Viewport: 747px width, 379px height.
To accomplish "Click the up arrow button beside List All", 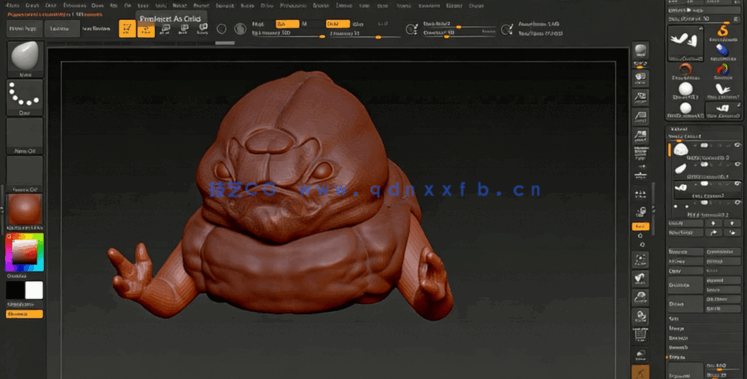I will 713,223.
